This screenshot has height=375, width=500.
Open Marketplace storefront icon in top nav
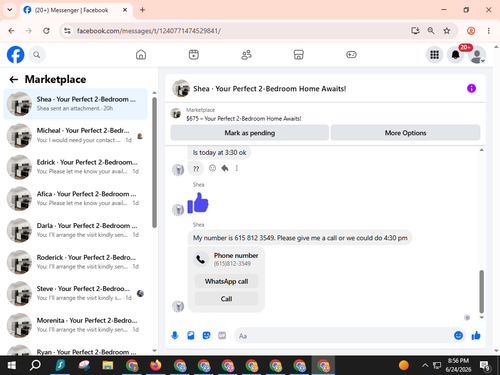point(299,55)
